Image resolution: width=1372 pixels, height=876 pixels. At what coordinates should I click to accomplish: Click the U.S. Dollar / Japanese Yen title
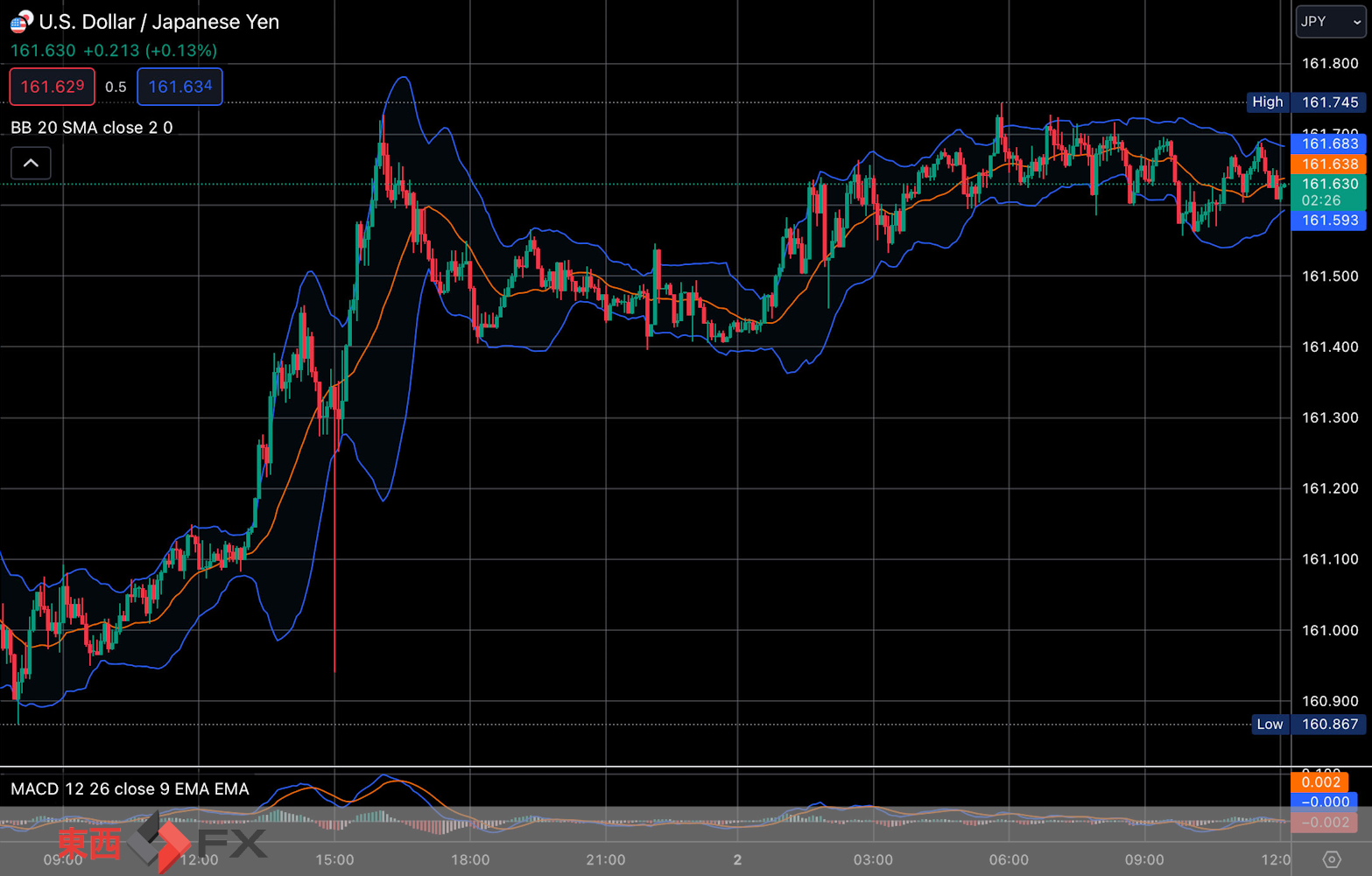coord(158,22)
